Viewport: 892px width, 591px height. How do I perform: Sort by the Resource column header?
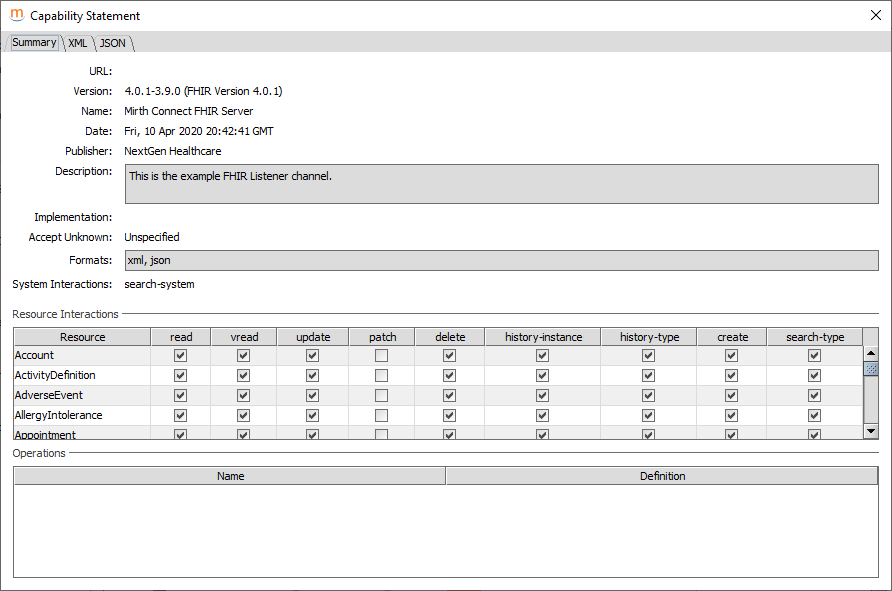click(x=82, y=337)
